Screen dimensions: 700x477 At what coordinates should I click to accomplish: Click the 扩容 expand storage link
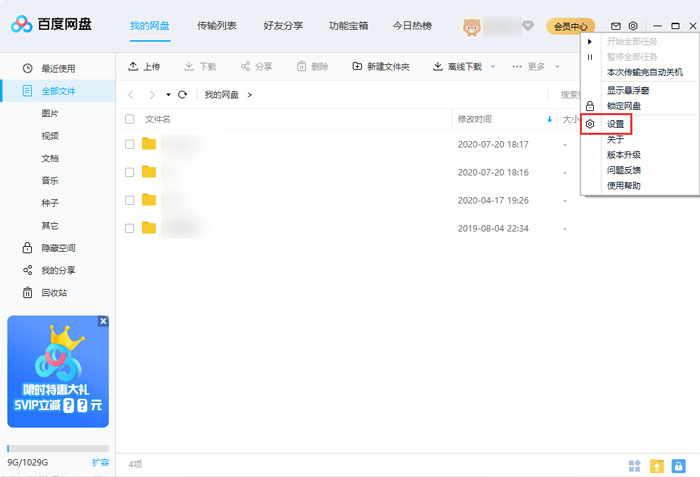100,462
